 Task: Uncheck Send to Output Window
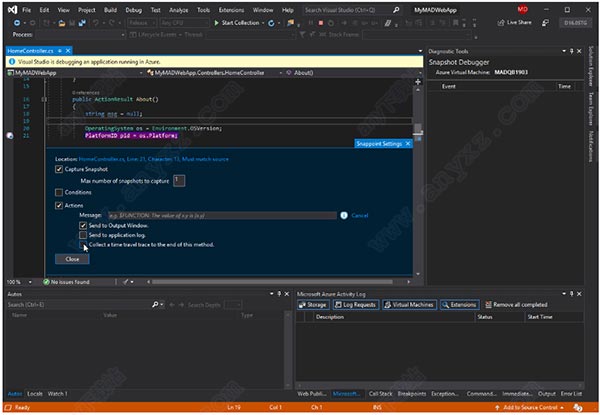point(83,225)
